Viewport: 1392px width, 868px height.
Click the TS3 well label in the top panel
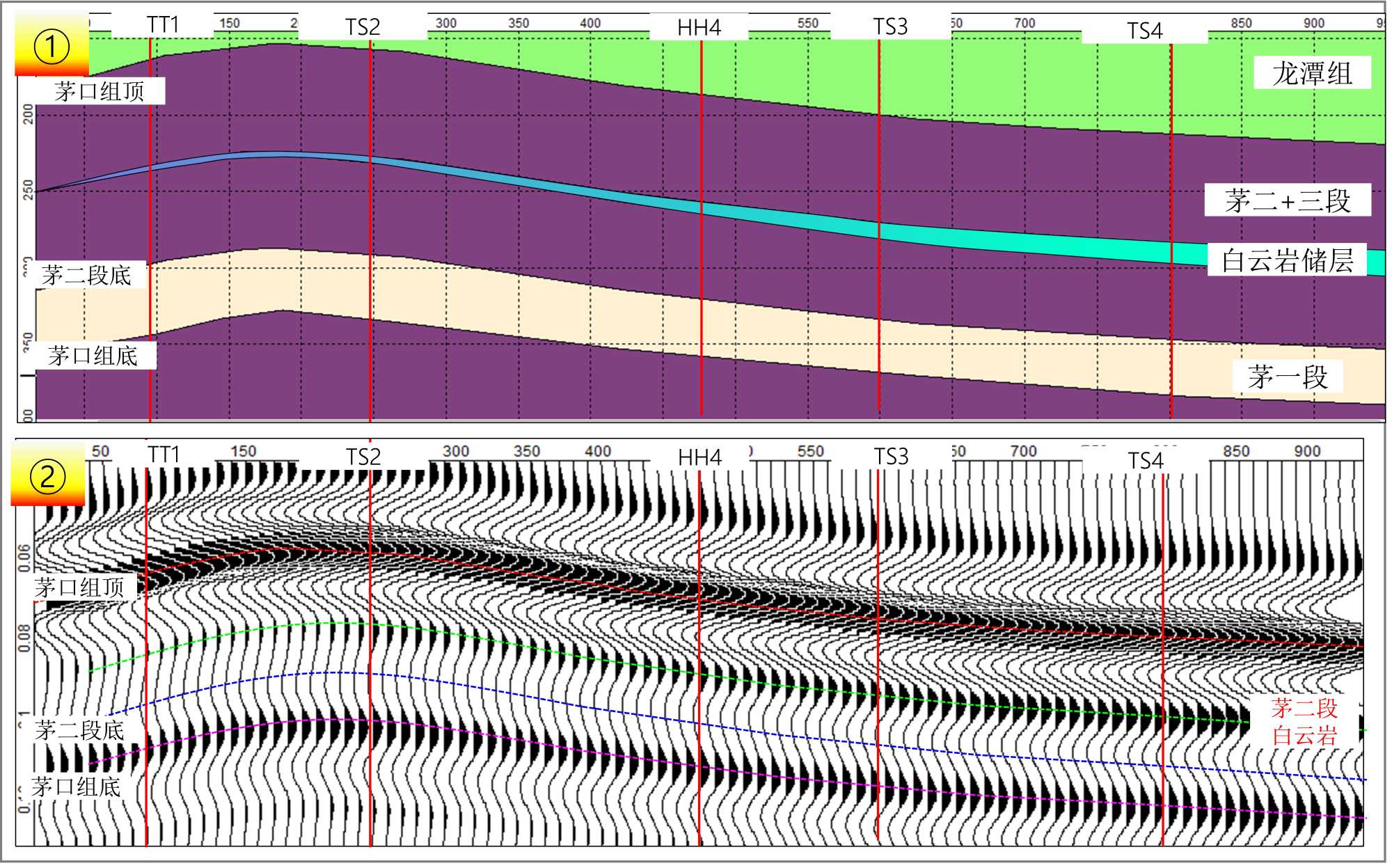click(x=890, y=27)
